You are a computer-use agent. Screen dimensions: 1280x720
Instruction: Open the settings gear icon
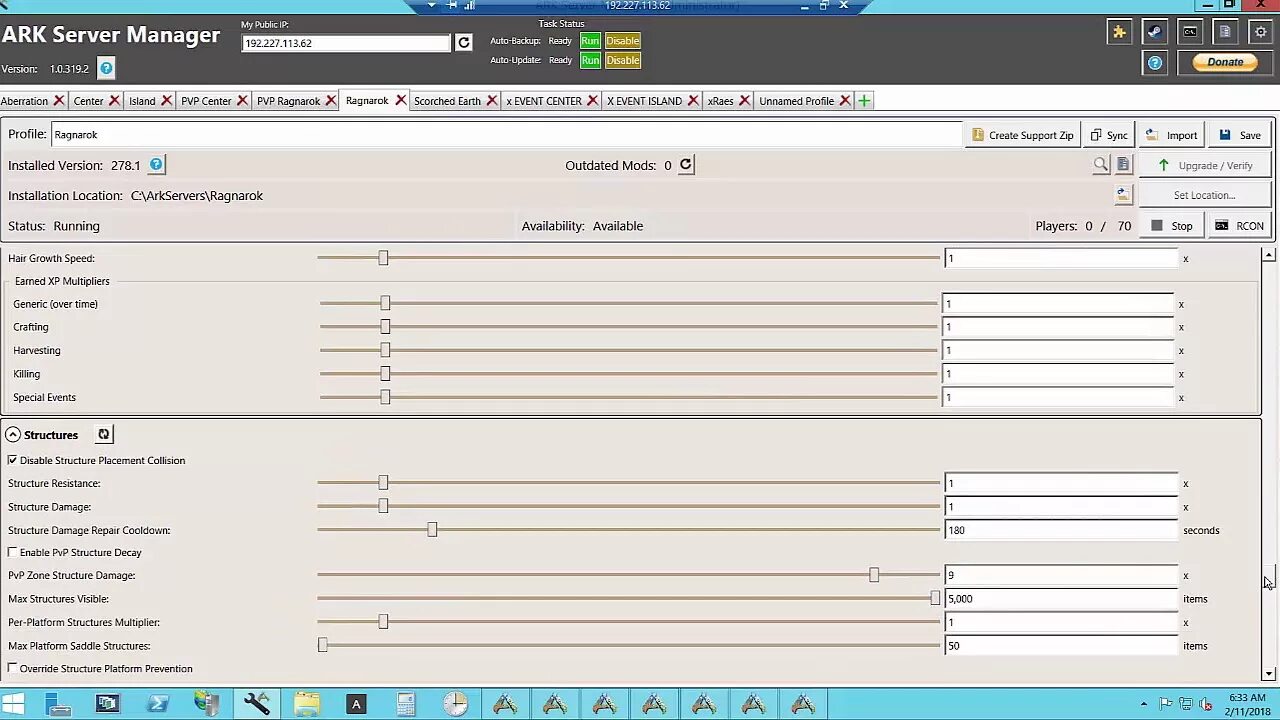coord(1260,32)
